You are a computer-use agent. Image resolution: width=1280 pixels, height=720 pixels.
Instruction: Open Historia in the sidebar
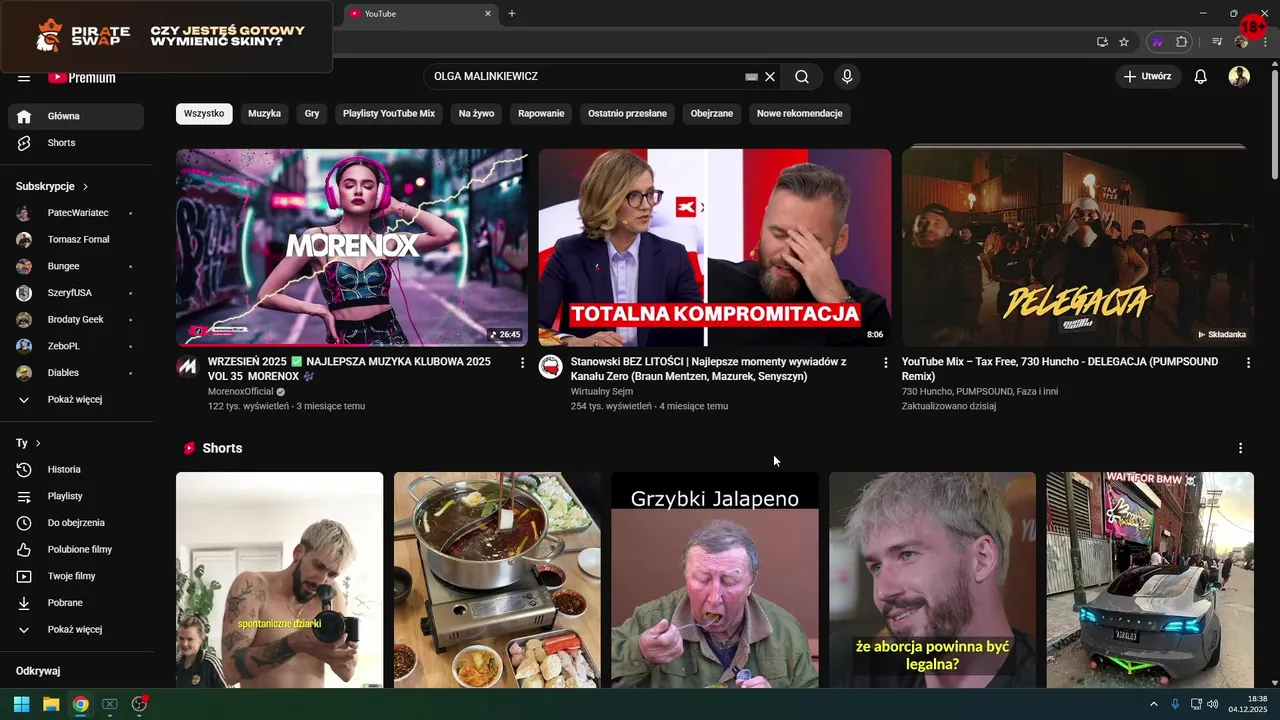point(76,470)
